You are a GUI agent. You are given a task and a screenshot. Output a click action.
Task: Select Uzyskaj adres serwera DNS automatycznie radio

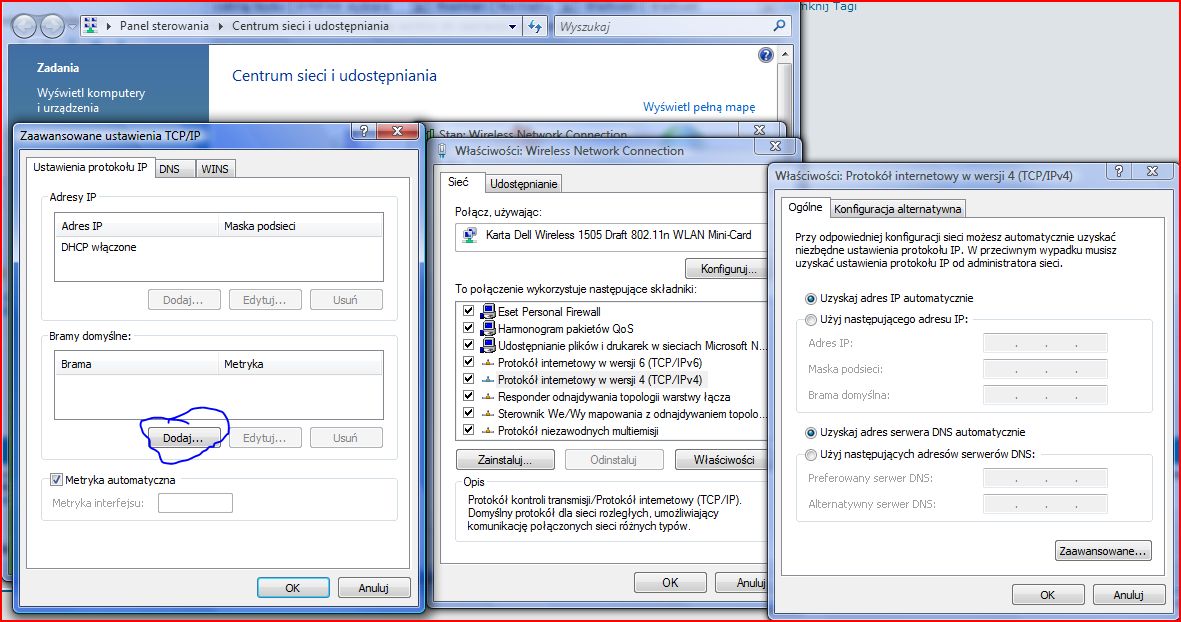pyautogui.click(x=810, y=432)
